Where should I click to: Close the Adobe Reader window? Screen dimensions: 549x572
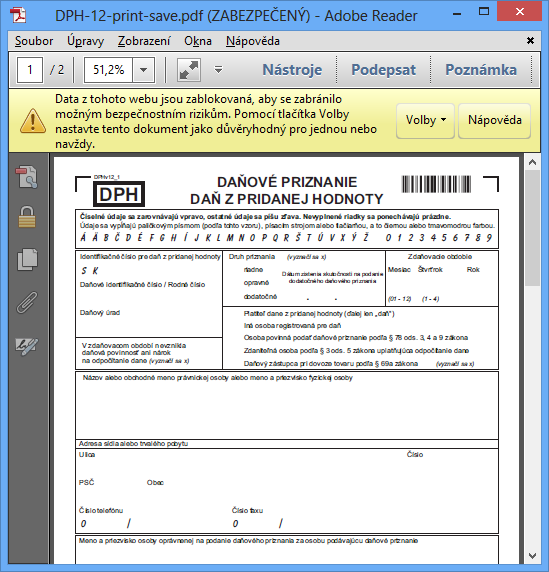pos(519,12)
